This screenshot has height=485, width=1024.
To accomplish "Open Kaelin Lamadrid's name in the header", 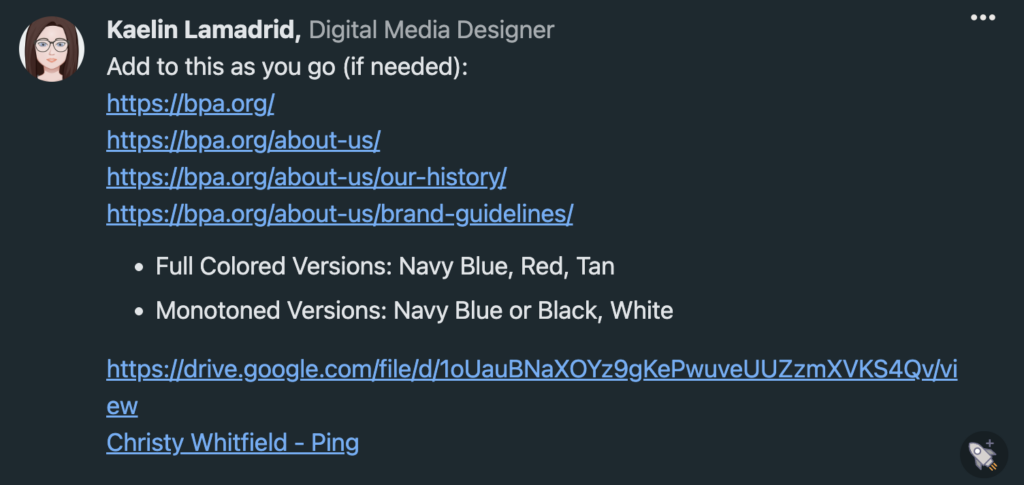I will 204,31.
